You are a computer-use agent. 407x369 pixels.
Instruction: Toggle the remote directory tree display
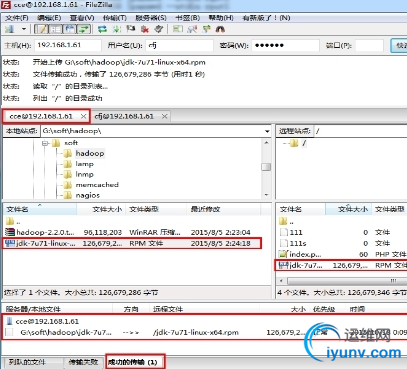coord(70,29)
